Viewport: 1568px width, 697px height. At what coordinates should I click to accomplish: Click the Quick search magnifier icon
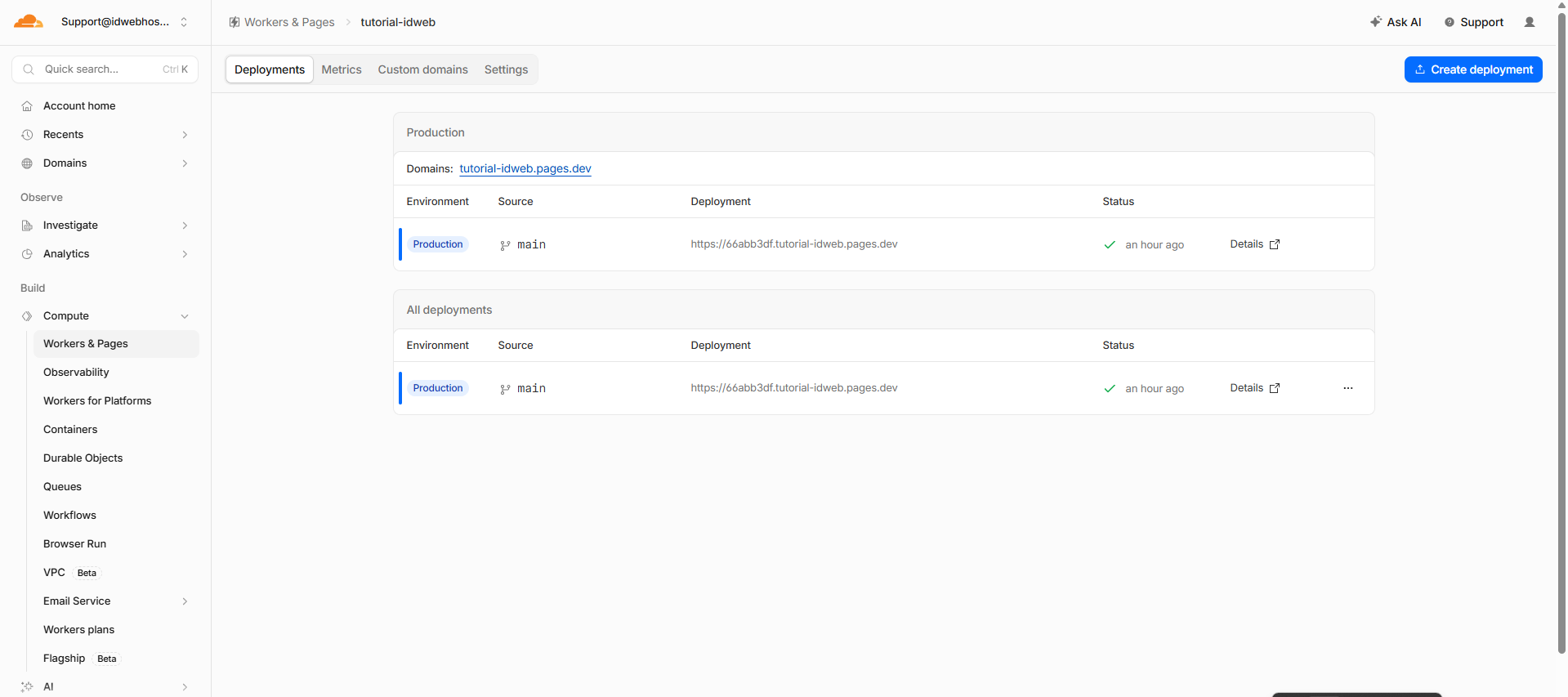(x=29, y=69)
